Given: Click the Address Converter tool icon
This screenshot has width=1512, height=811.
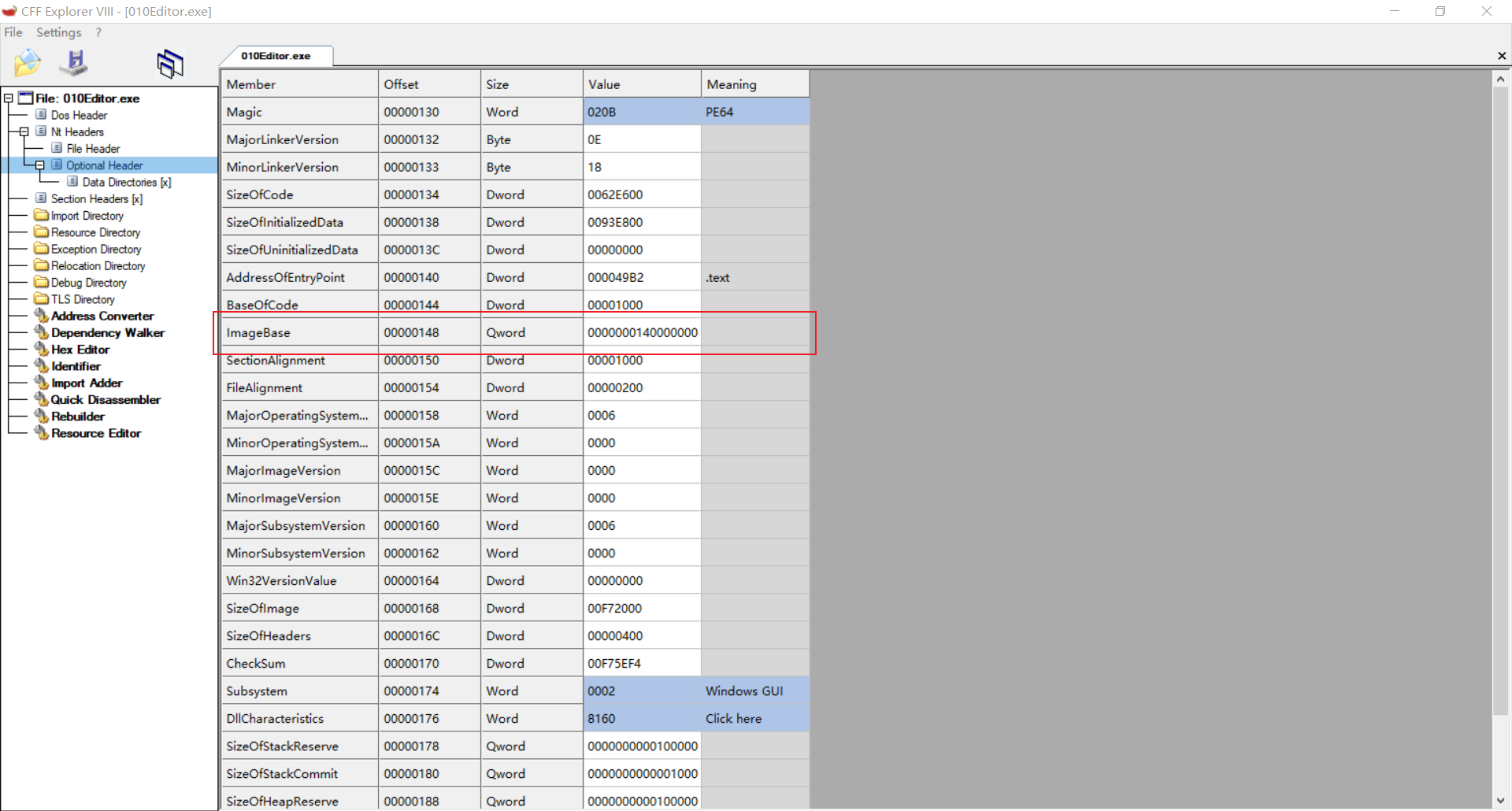Looking at the screenshot, I should pyautogui.click(x=42, y=316).
